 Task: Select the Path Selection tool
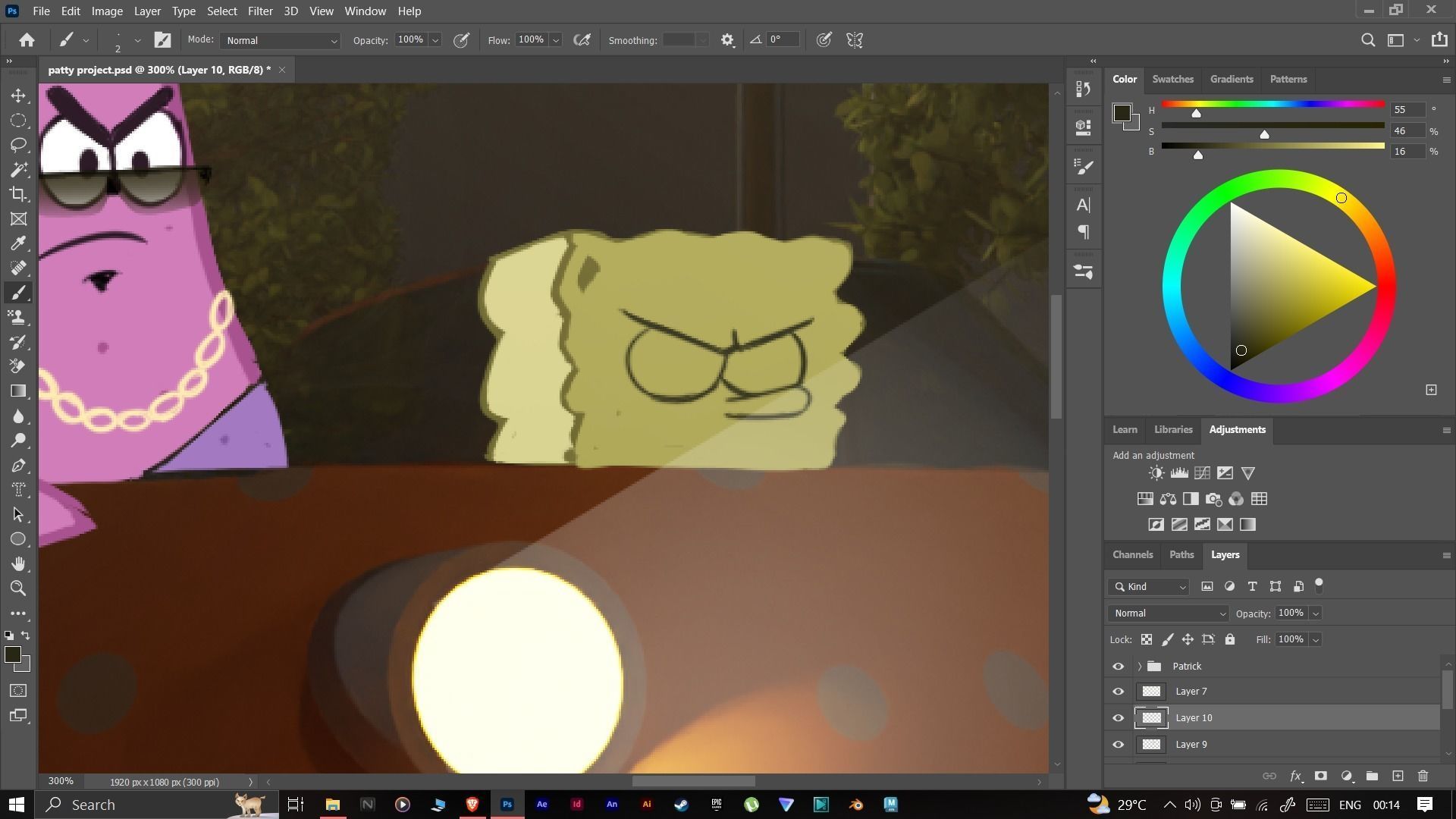tap(19, 515)
